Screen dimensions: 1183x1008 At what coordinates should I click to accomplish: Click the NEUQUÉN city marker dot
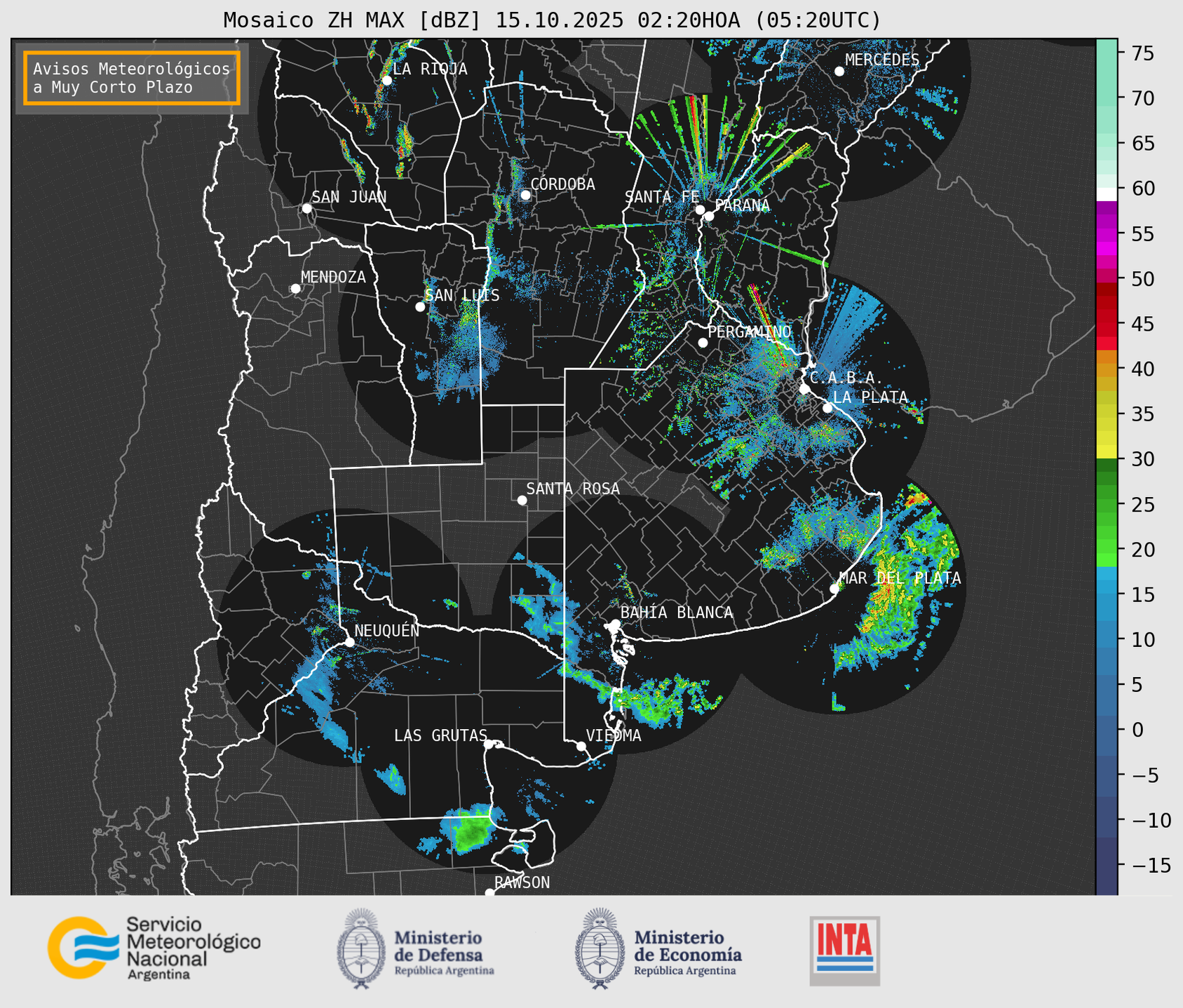[x=349, y=642]
